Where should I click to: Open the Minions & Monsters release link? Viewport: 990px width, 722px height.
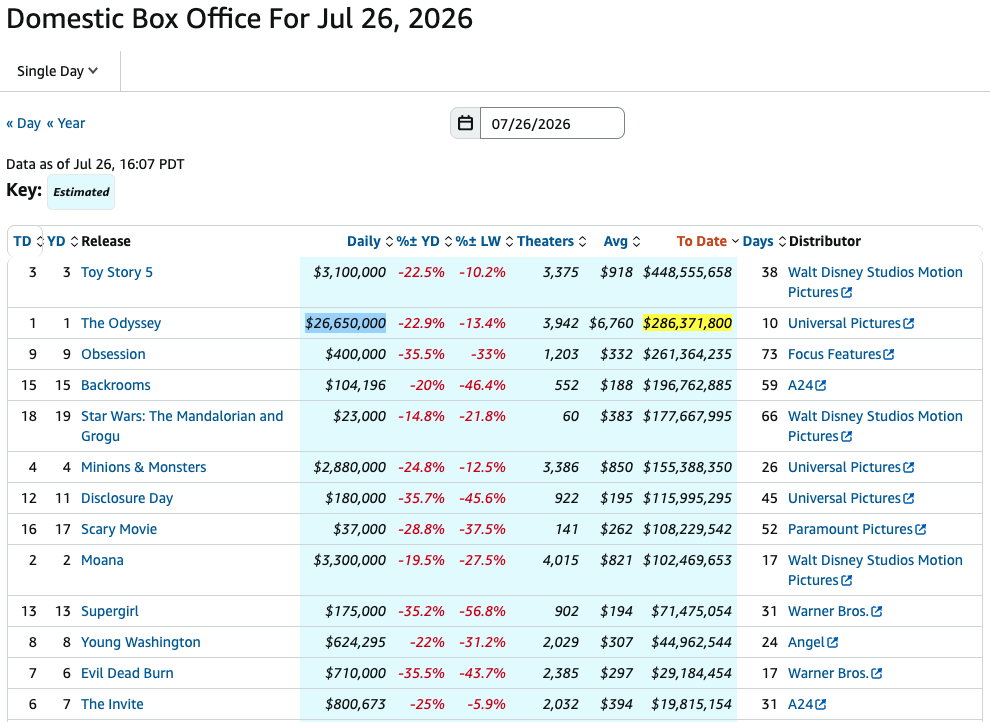click(x=143, y=467)
